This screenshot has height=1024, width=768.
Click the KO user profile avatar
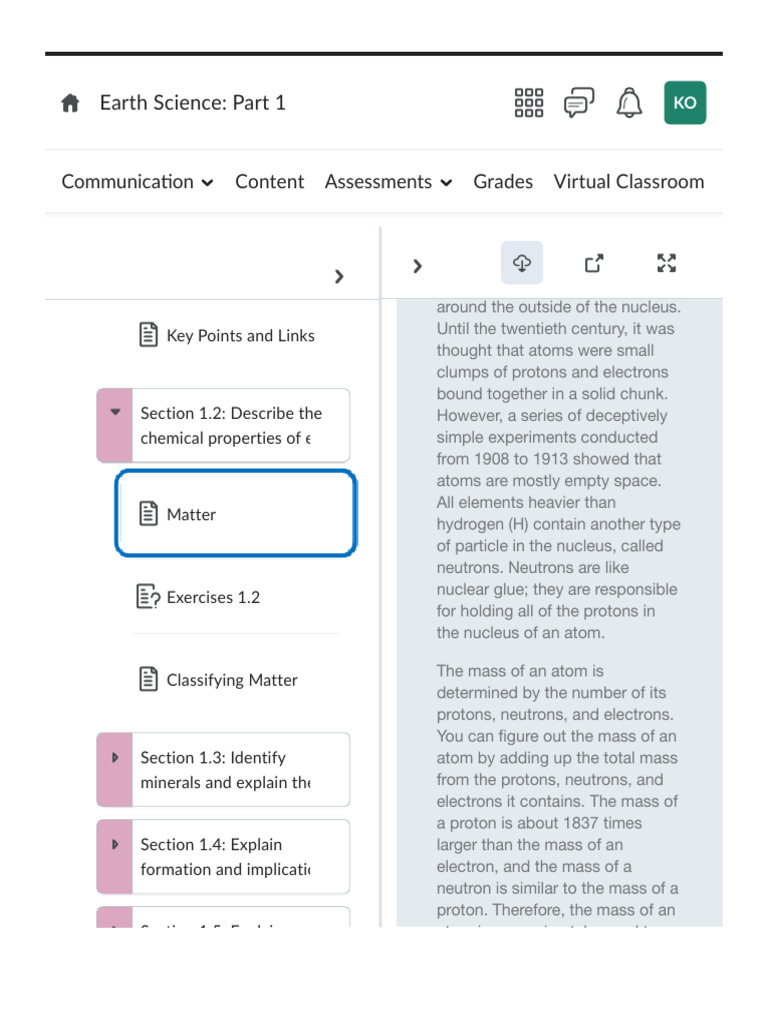click(685, 103)
